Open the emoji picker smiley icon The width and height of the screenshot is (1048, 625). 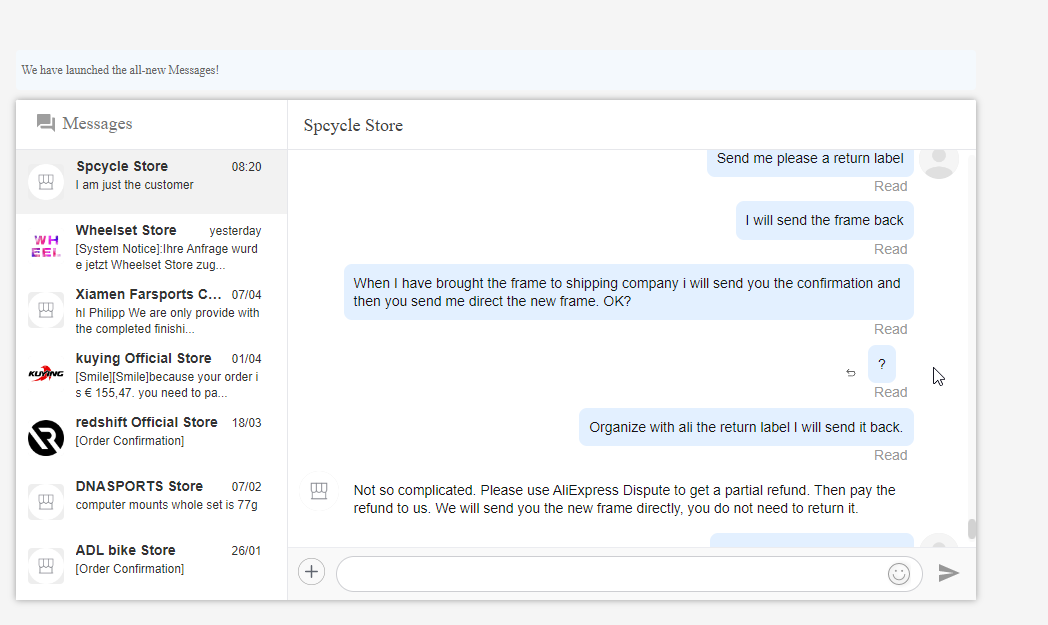pos(898,573)
